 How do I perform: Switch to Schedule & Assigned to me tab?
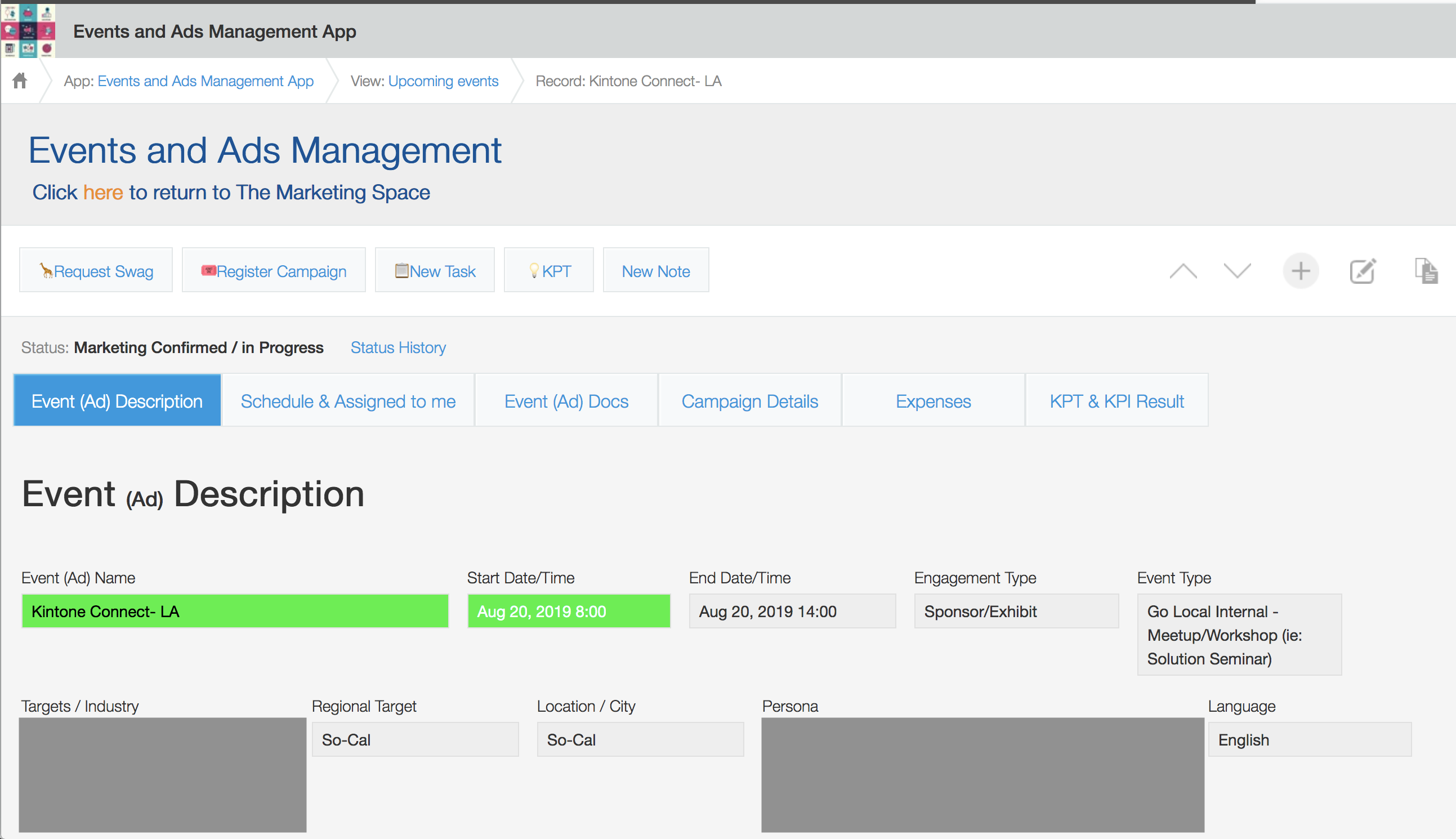pos(348,401)
